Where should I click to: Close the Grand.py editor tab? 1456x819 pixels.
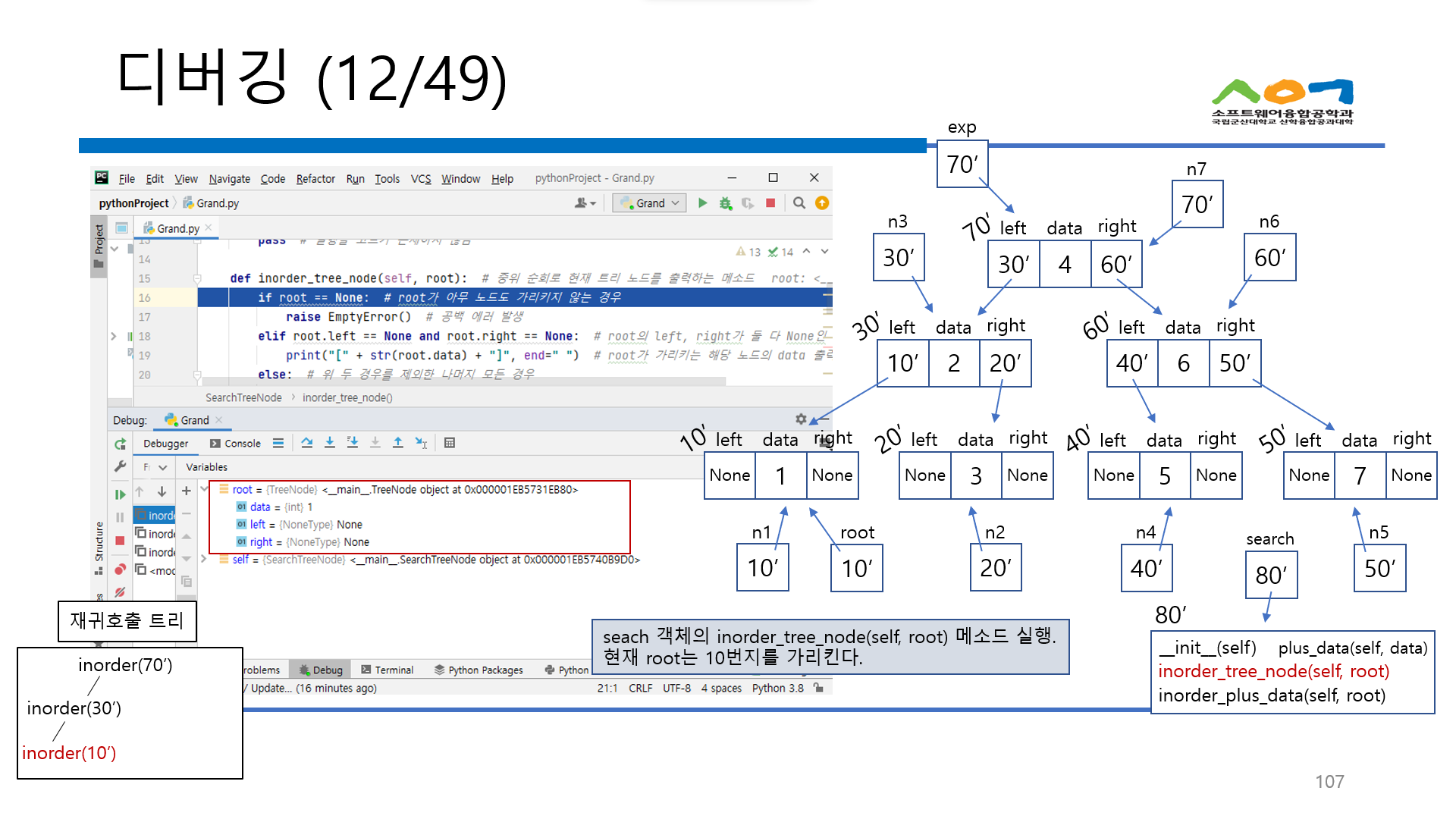[209, 227]
